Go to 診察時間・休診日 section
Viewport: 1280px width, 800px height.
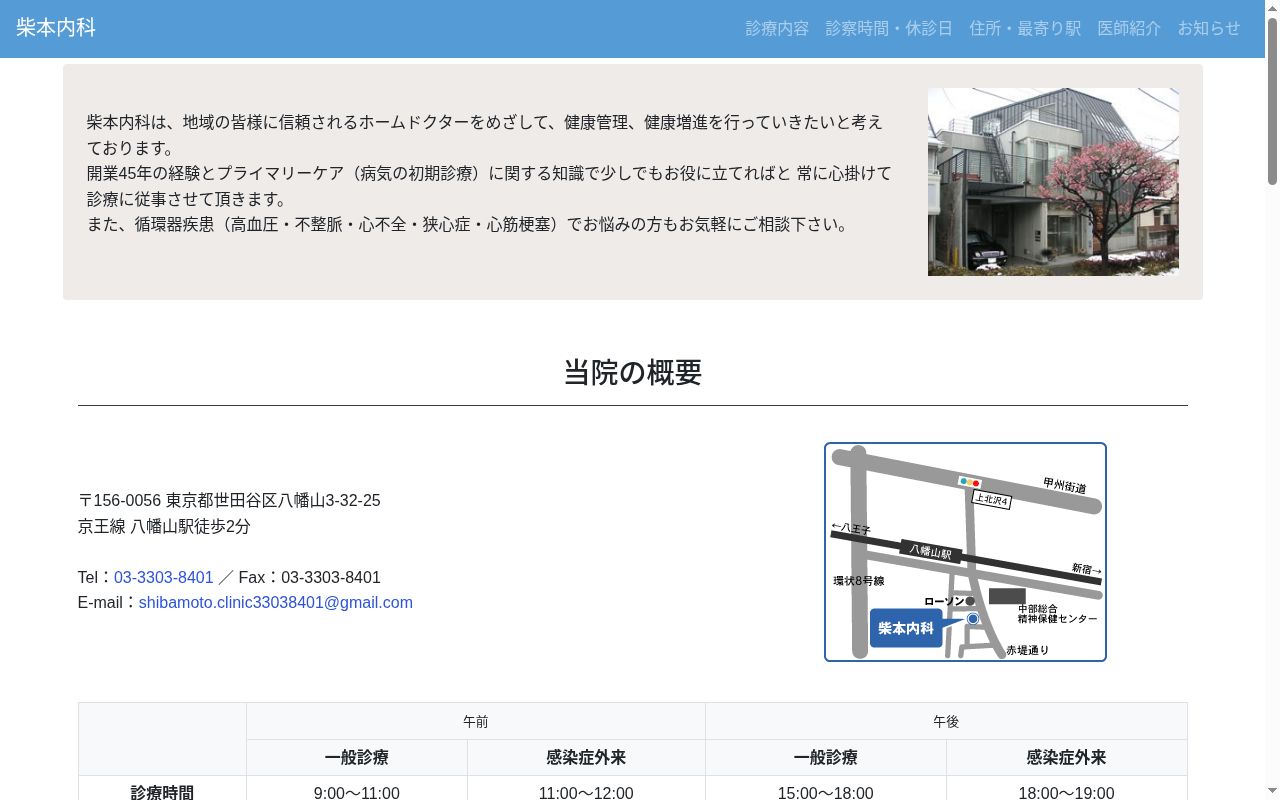click(x=889, y=28)
